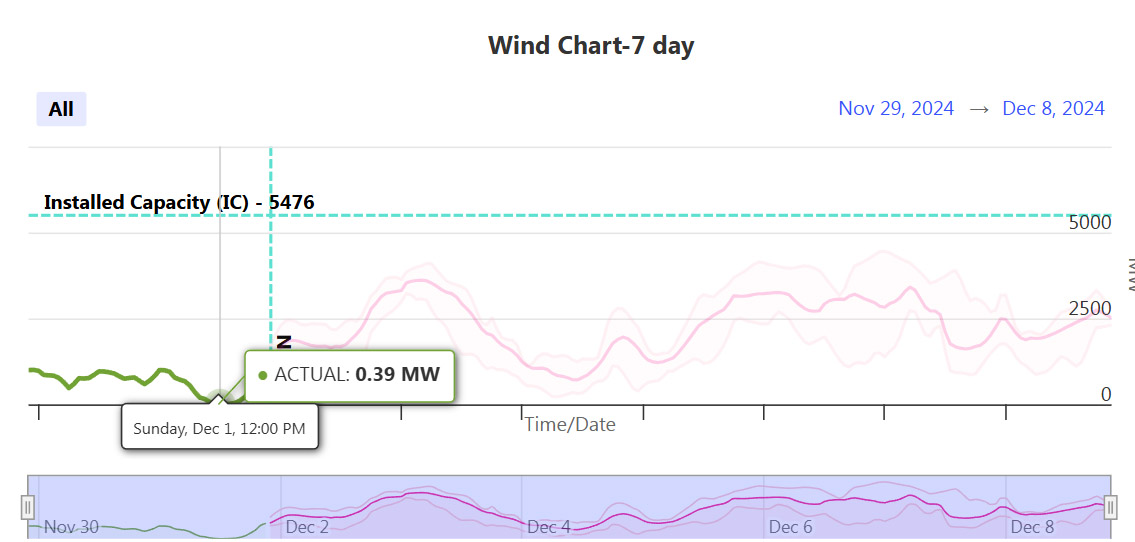Grab the left navigator range handle
The image size is (1135, 542).
28,507
